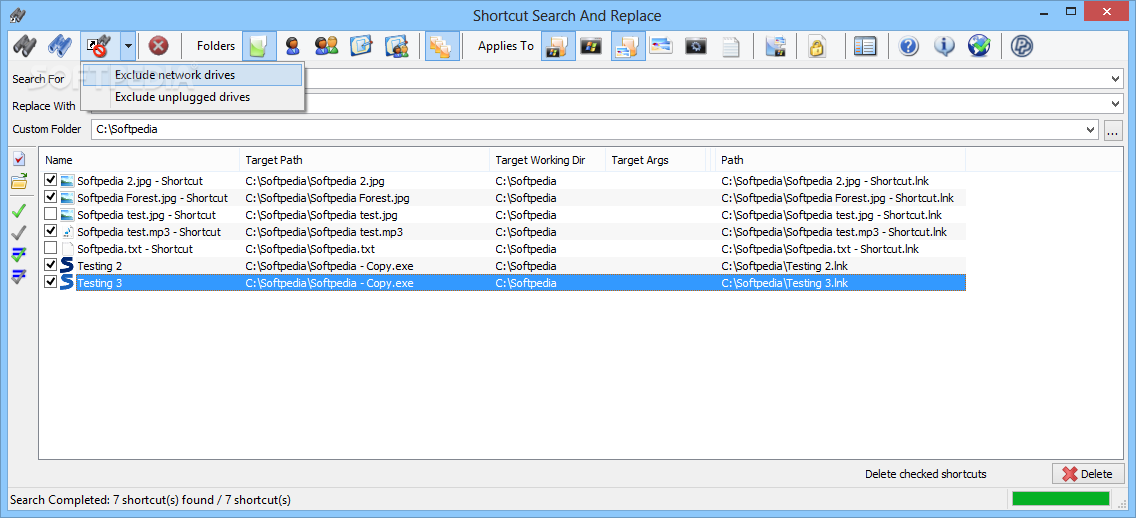Click the find dead shortcuts binoculars icon

(99, 46)
